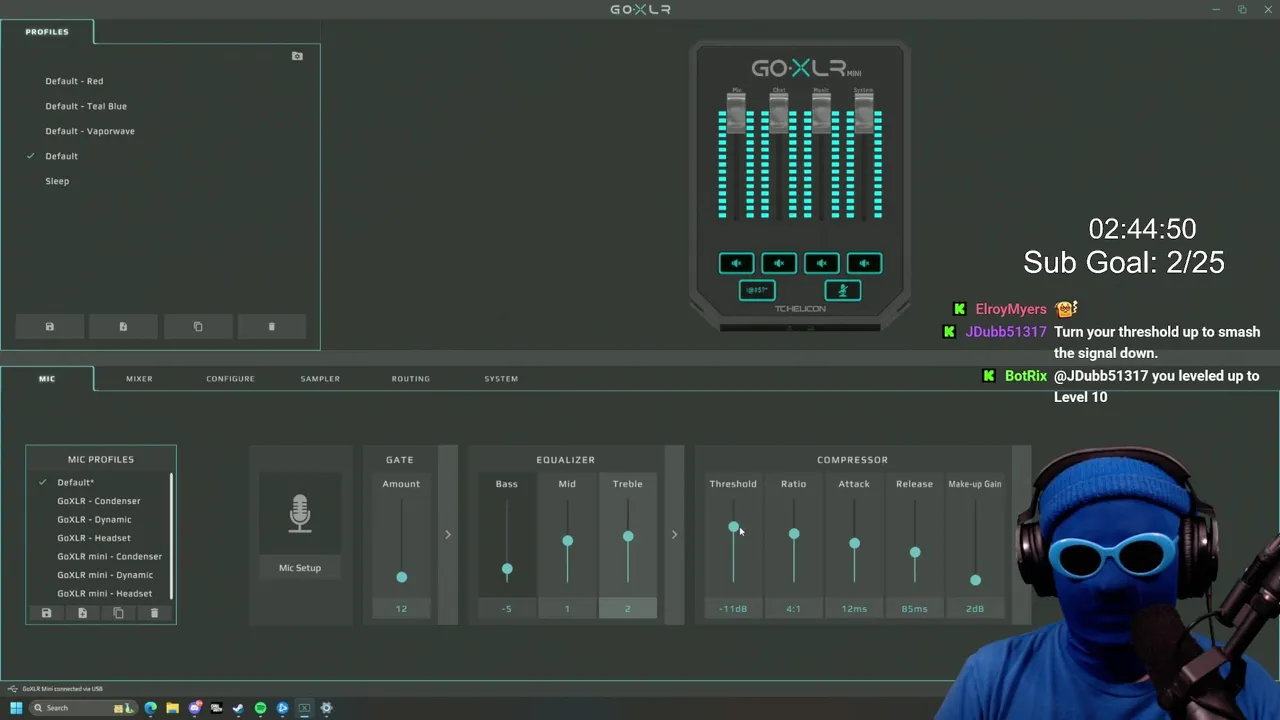Click the compressor Attack slider handle
The image size is (1280, 720).
854,544
